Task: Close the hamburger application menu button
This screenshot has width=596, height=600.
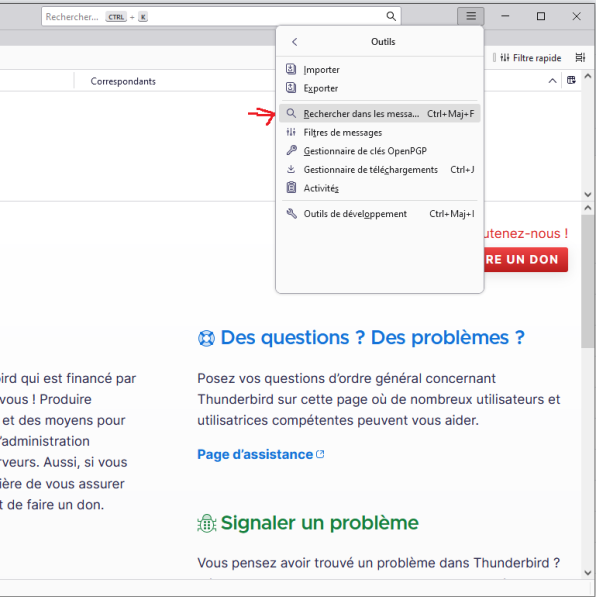Action: coord(471,16)
